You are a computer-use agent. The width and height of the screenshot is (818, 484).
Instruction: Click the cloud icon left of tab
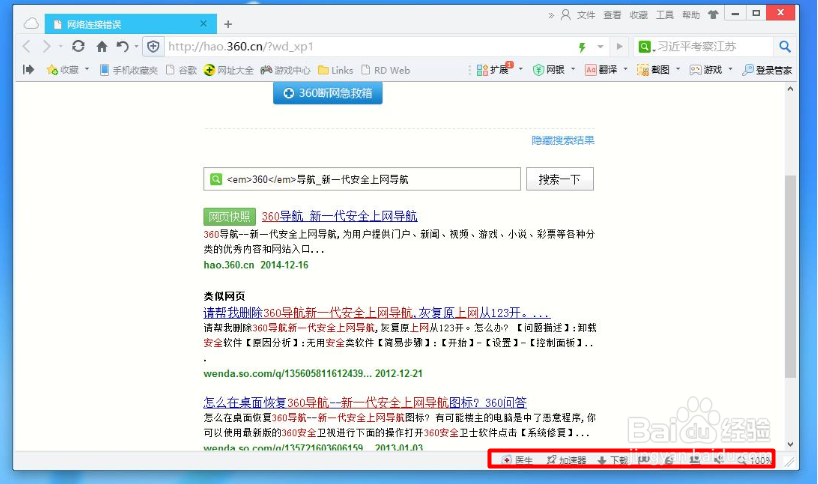pyautogui.click(x=31, y=23)
